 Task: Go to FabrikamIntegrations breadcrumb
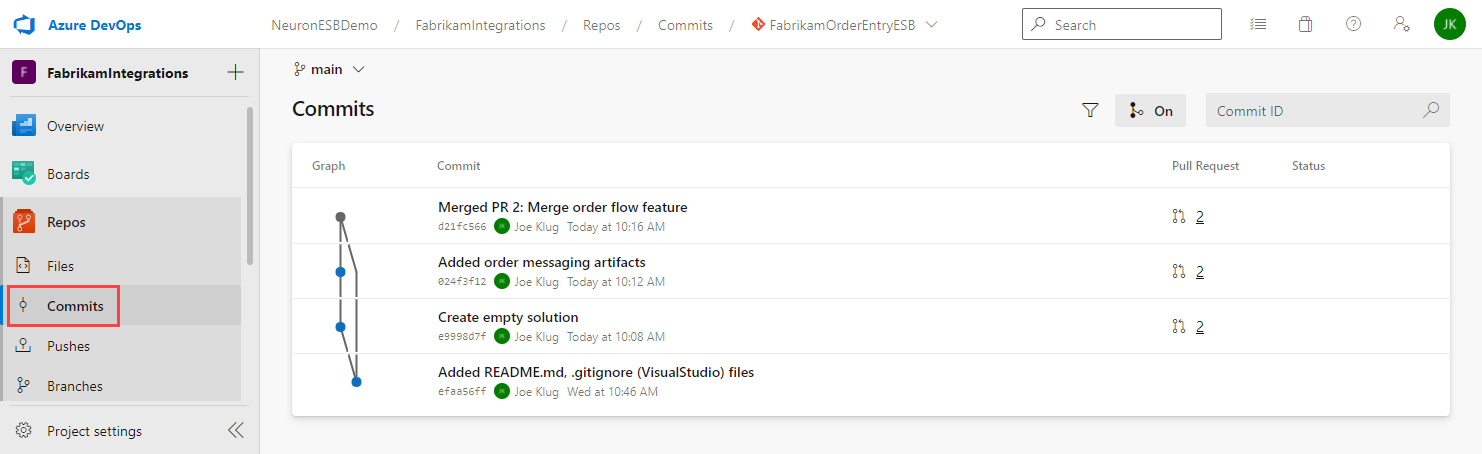click(x=480, y=25)
